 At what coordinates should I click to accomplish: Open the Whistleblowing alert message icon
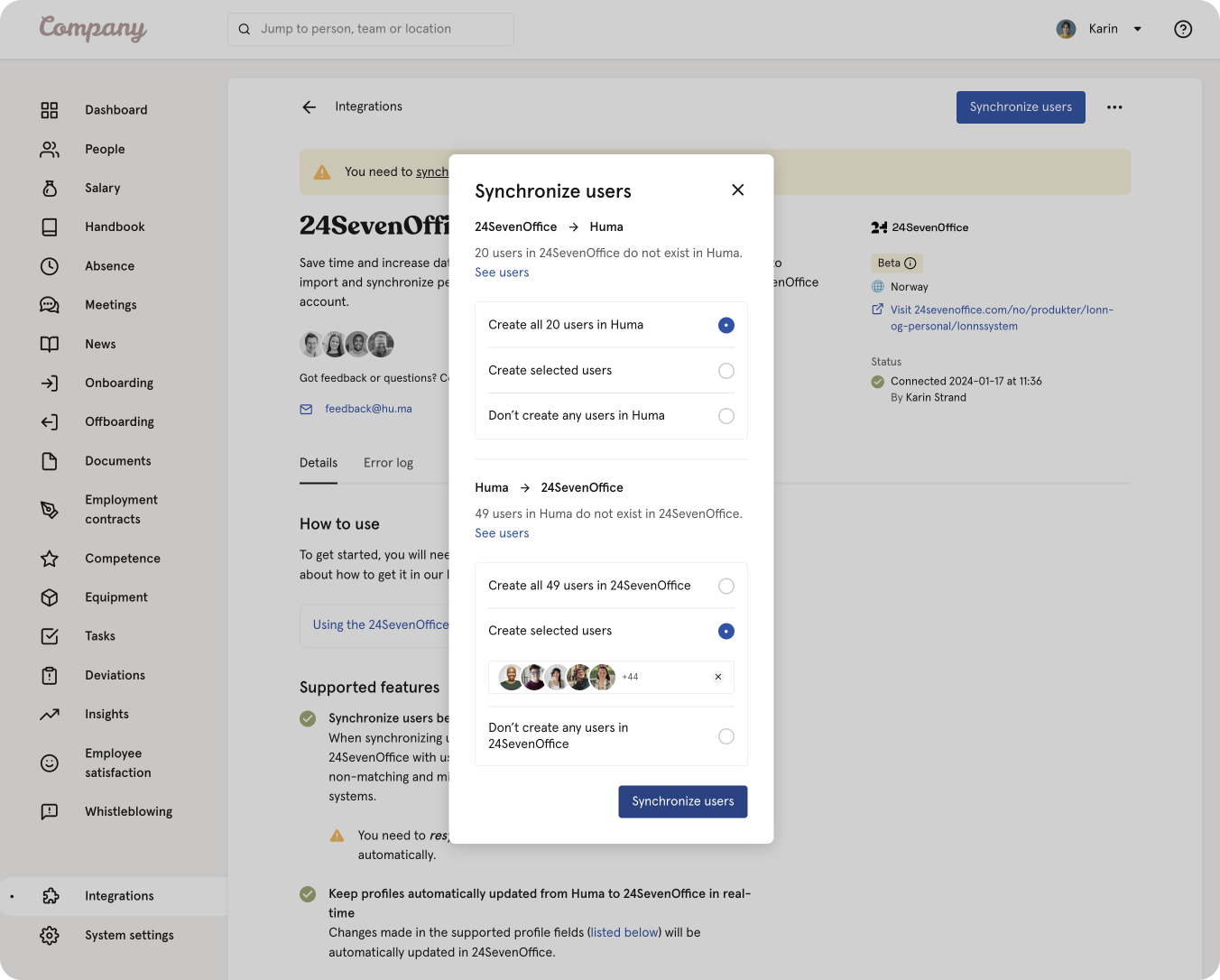[x=50, y=811]
